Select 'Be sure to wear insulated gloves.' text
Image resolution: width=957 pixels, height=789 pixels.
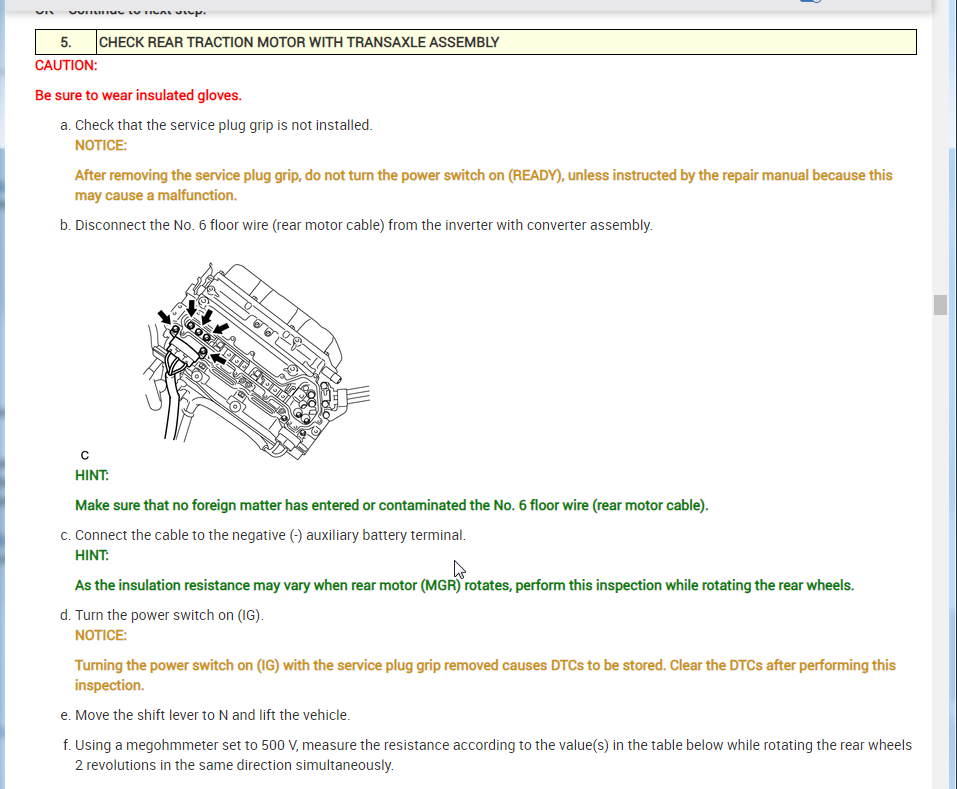[138, 95]
